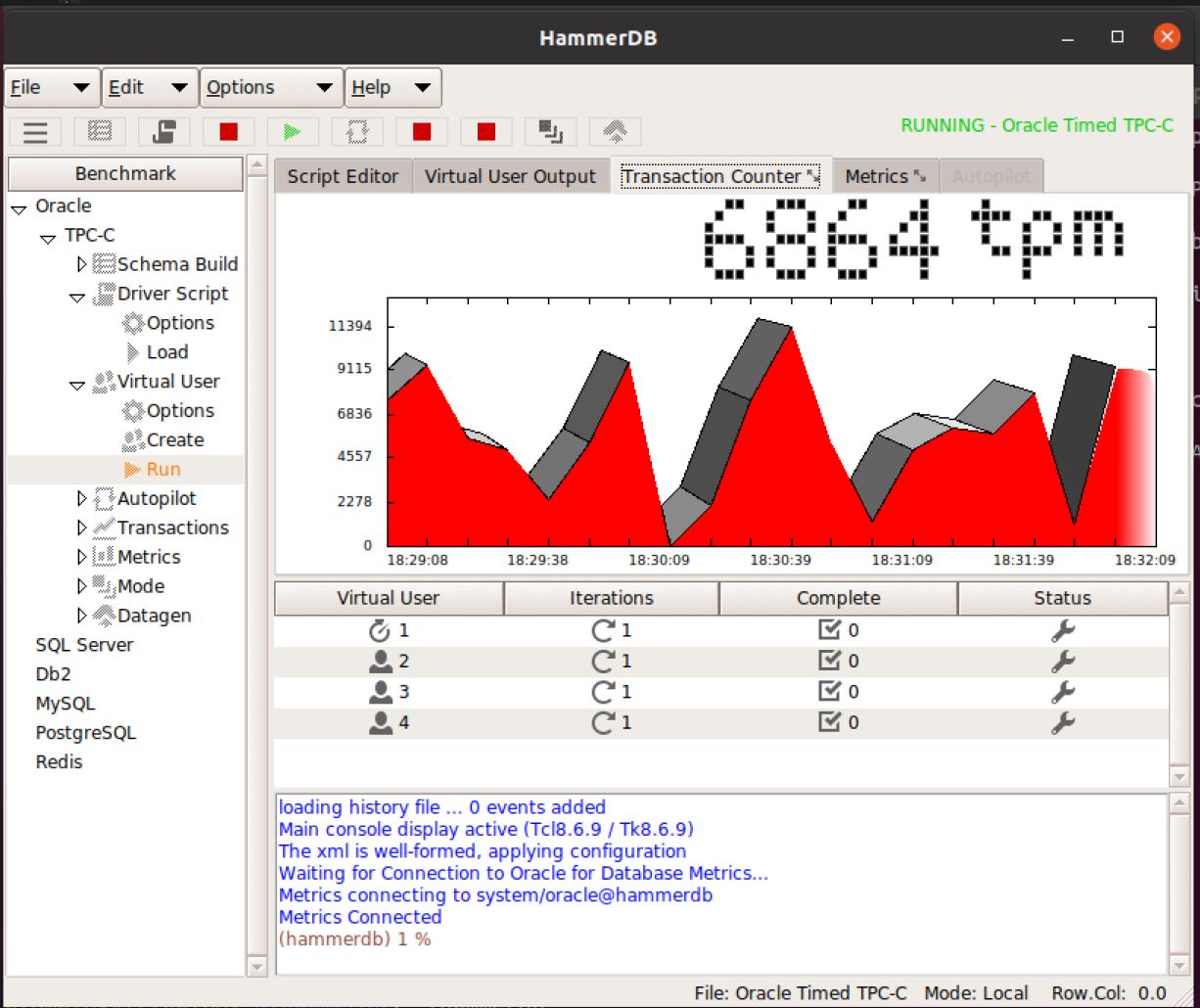
Task: Expand the Schema Build tree node
Action: tap(81, 264)
